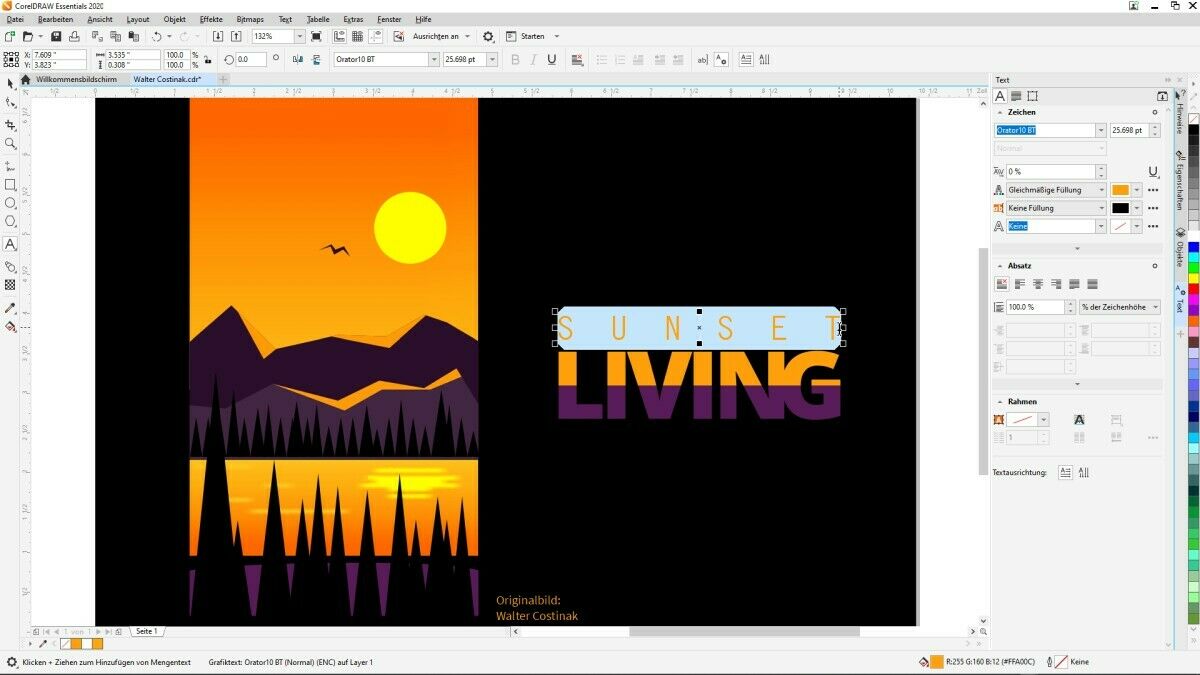Select the Ellipse tool
The image size is (1200, 675).
pyautogui.click(x=10, y=203)
